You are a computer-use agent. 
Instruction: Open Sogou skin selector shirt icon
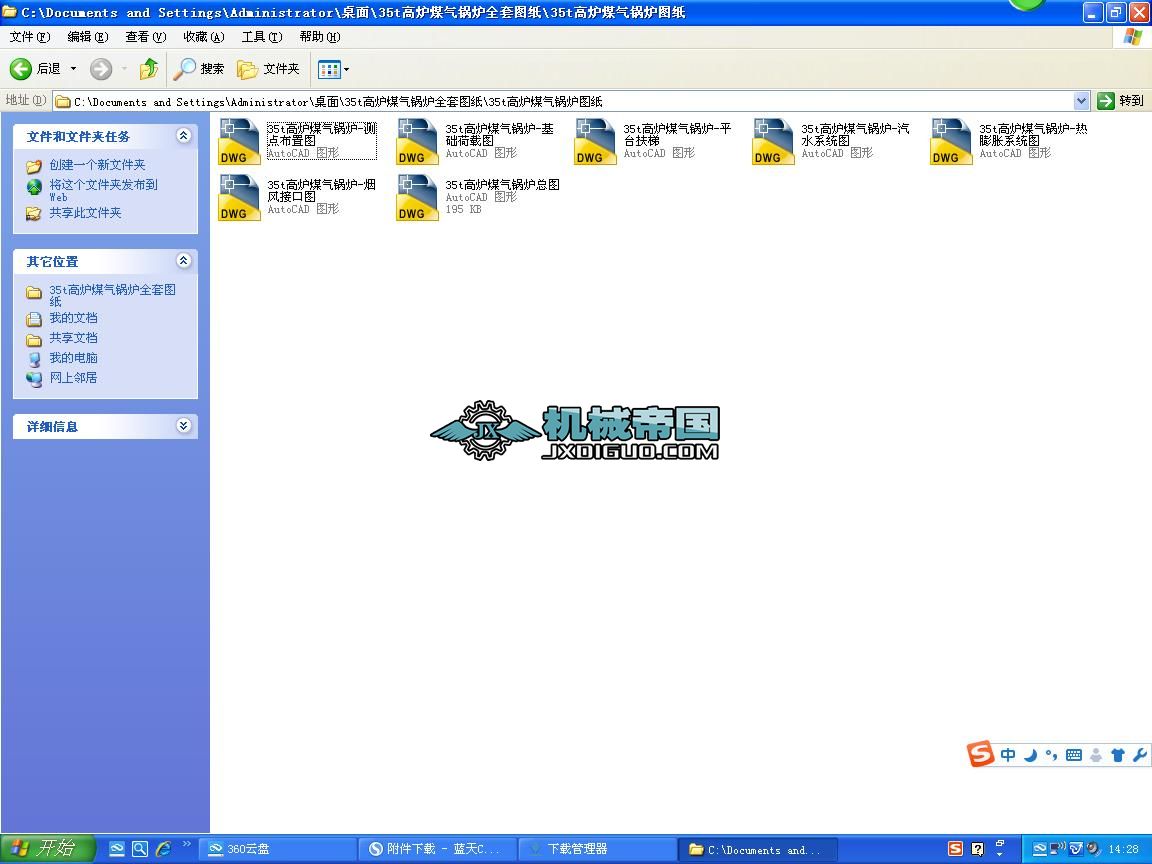click(1118, 755)
